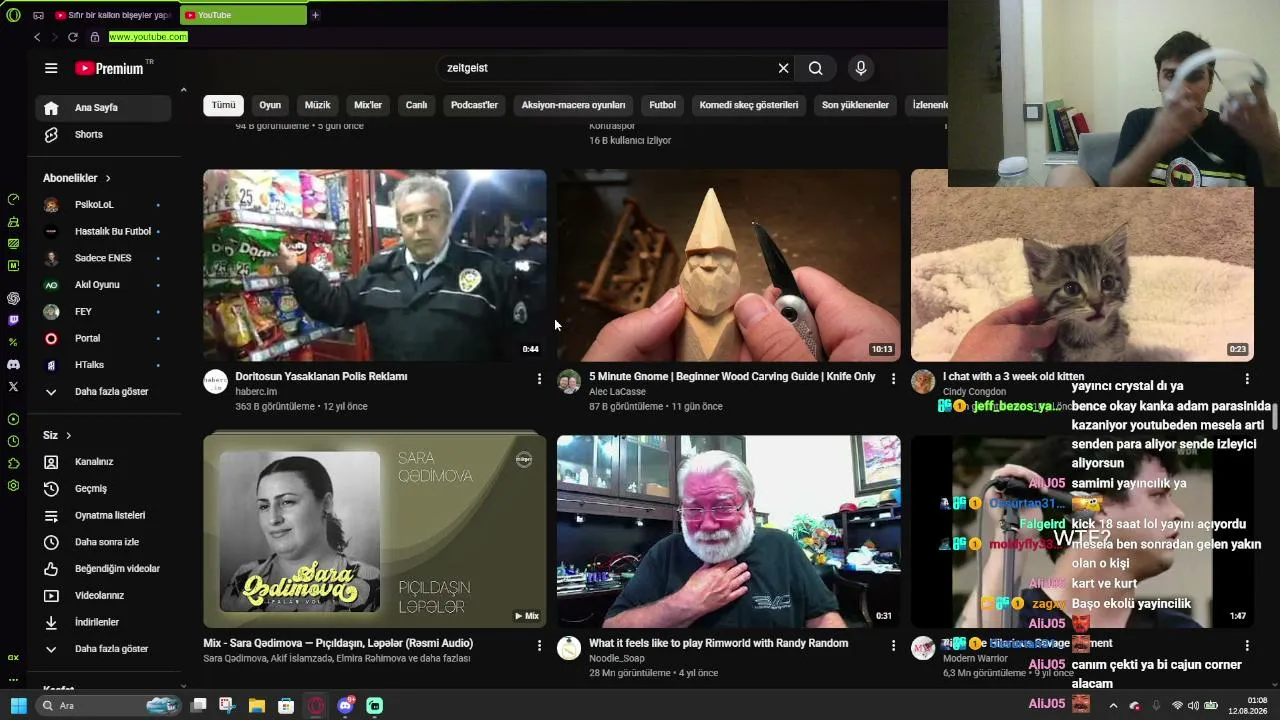Open X in the Opera sidebar
The image size is (1280, 720).
[x=13, y=386]
